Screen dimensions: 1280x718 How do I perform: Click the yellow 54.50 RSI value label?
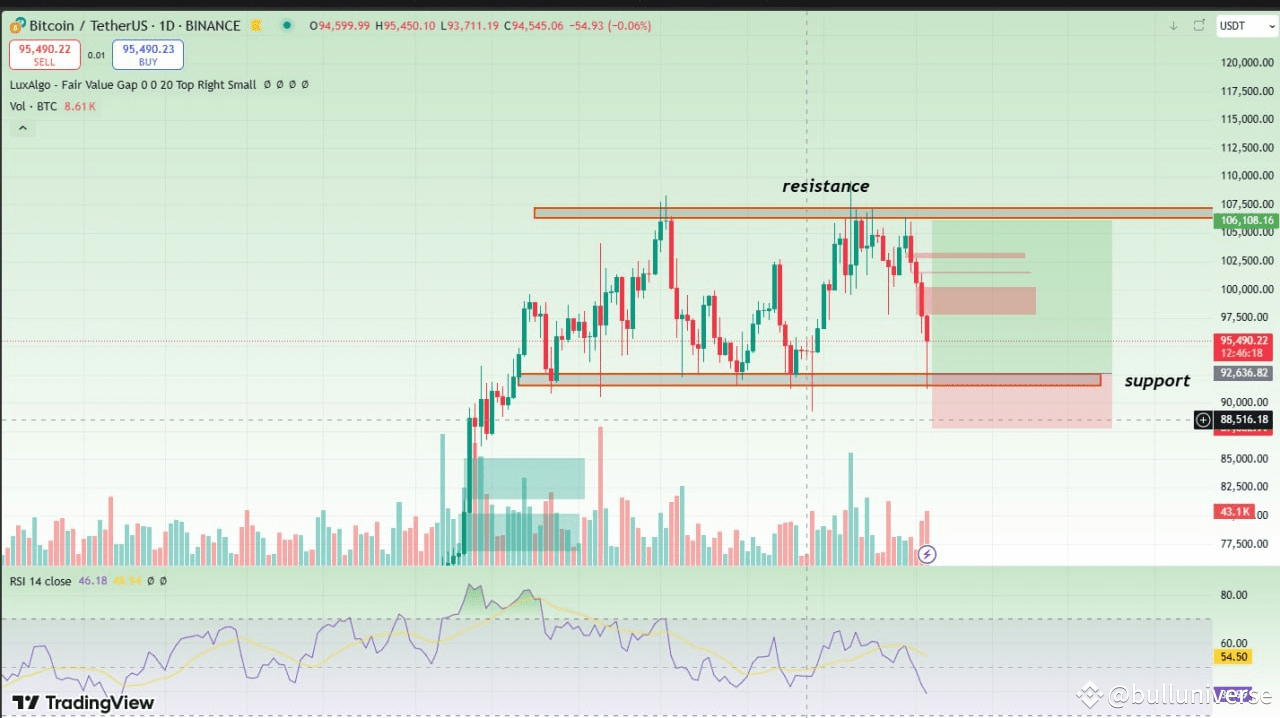(x=1233, y=656)
